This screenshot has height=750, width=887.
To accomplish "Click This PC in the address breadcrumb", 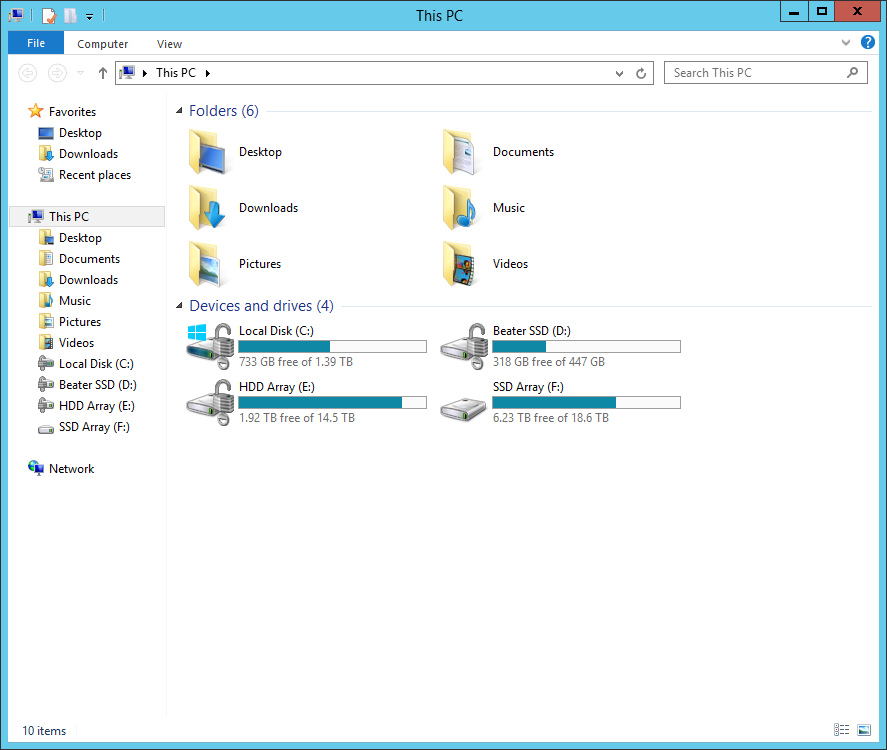I will [x=176, y=73].
